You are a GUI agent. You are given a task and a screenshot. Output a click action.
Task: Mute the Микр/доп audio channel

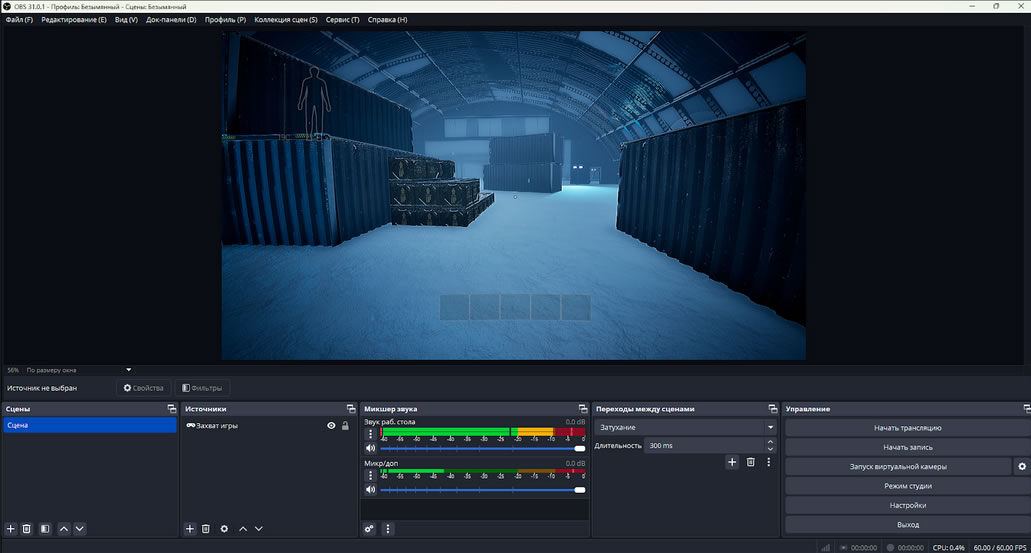click(370, 489)
